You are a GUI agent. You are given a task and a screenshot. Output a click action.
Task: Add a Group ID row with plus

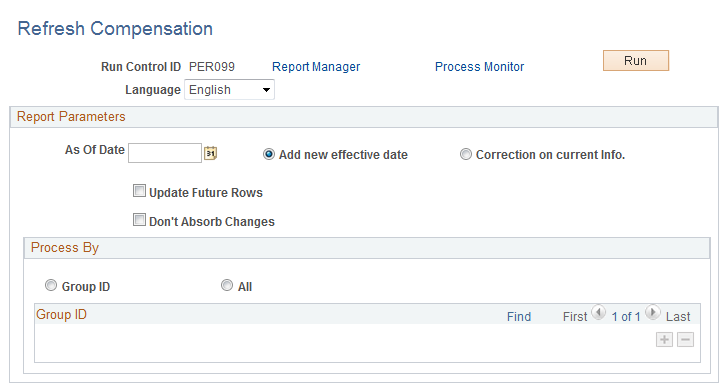point(664,339)
